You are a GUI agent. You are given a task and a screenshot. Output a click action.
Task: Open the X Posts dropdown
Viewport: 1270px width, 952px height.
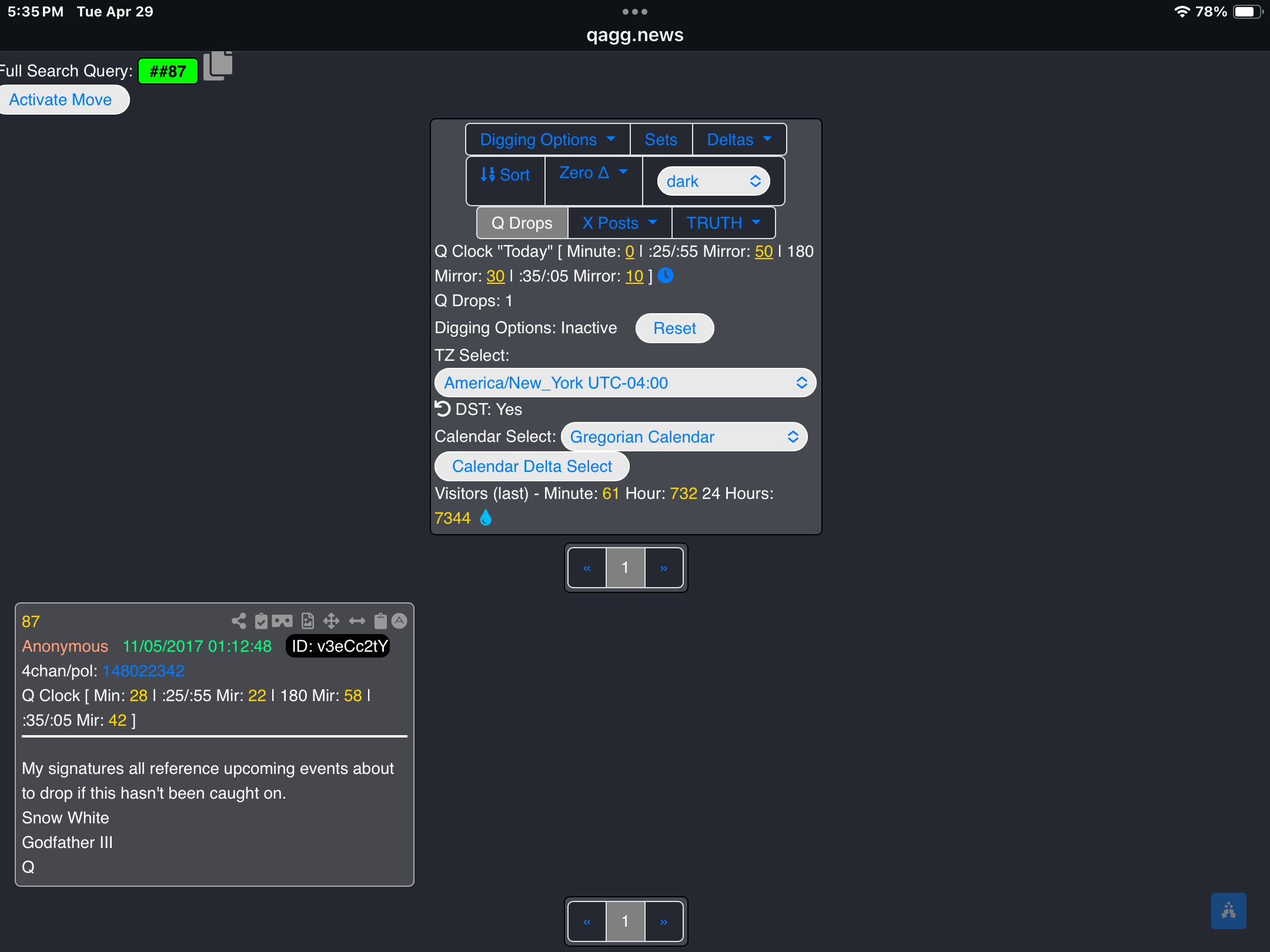pos(620,223)
